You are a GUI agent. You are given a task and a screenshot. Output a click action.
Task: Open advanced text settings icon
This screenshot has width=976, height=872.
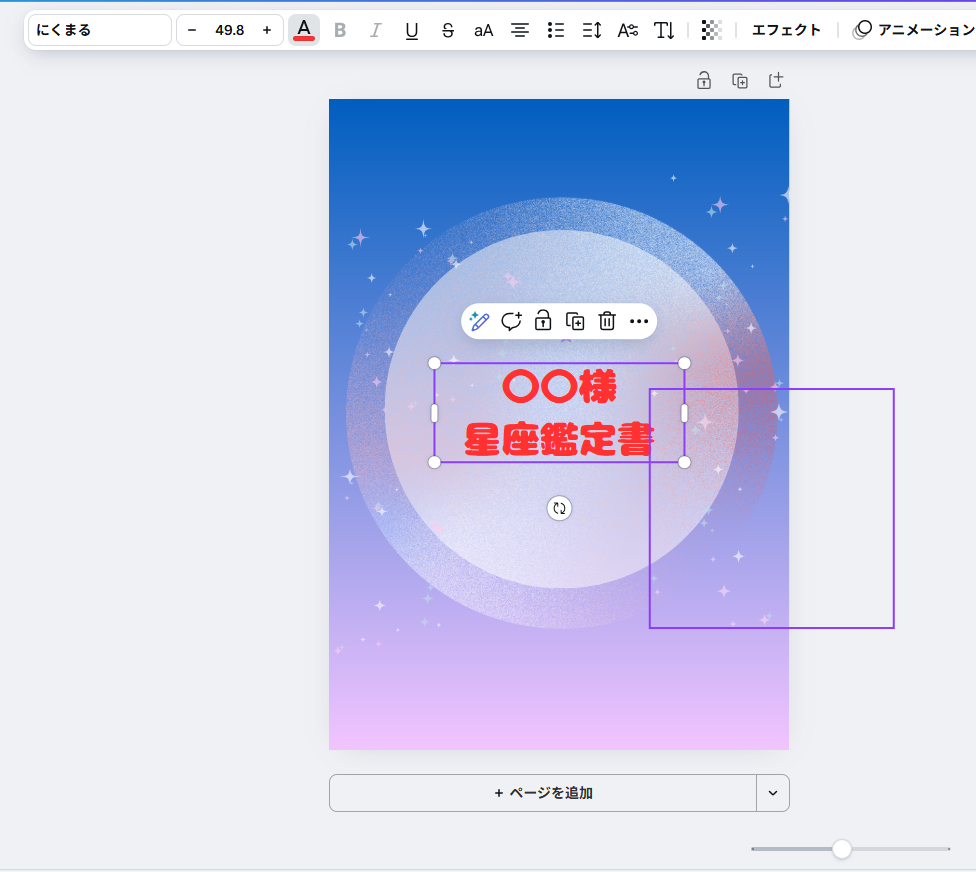[627, 30]
